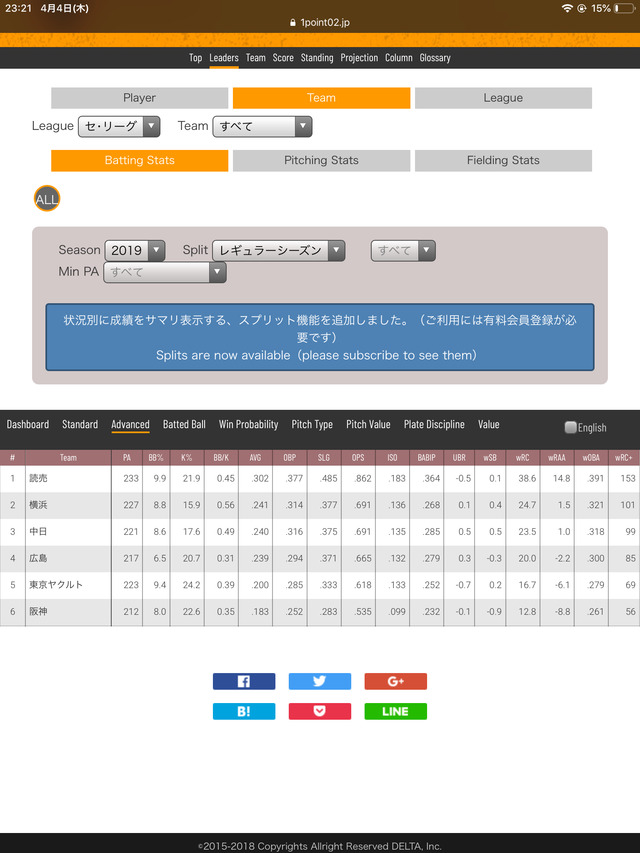Switch to the Plate Discipline tab
This screenshot has width=640, height=853.
coord(434,424)
